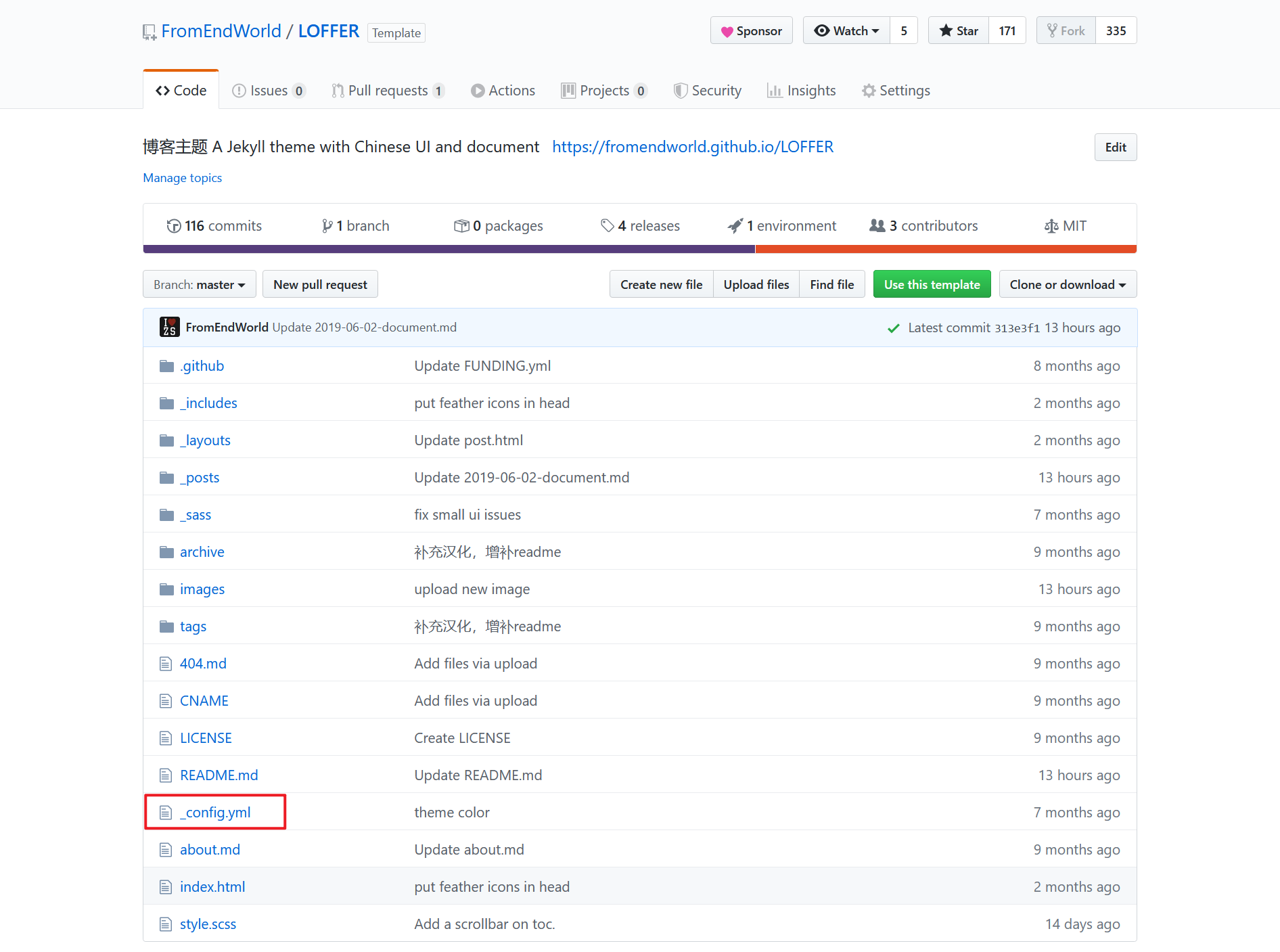Click the language breakdown color bar

[640, 249]
